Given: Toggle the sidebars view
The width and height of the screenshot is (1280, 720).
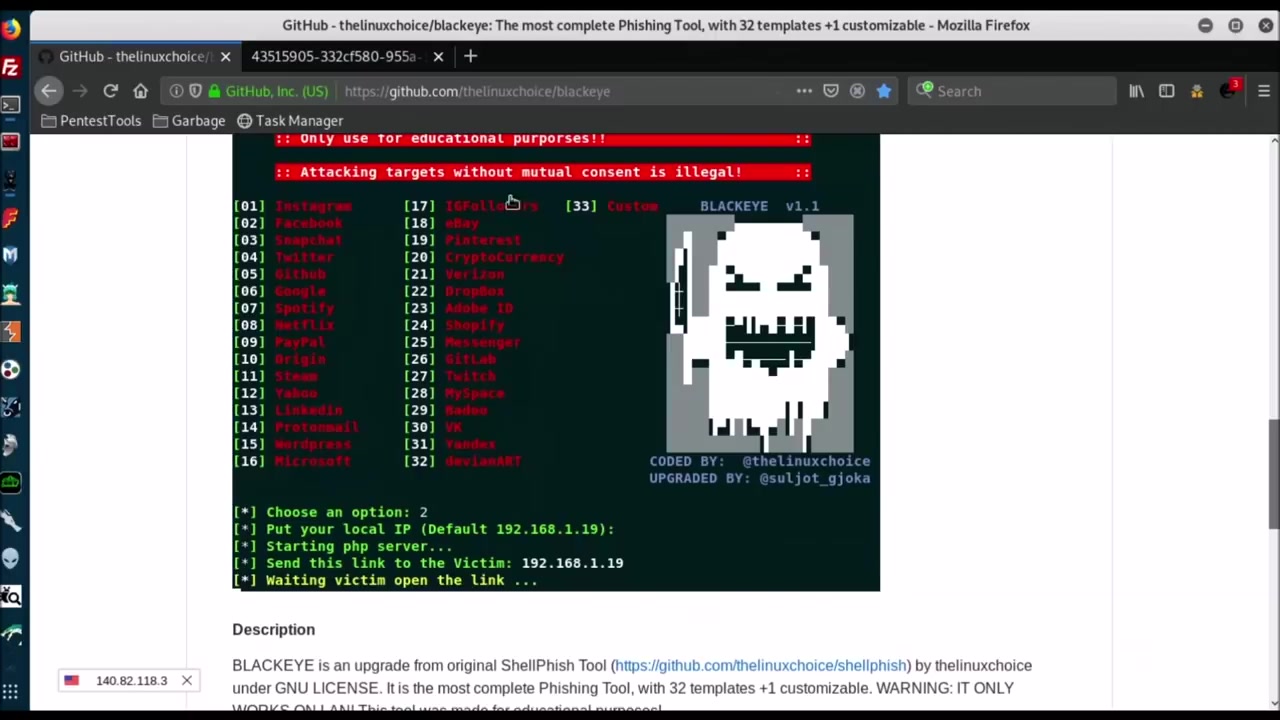Looking at the screenshot, I should click(x=1166, y=91).
